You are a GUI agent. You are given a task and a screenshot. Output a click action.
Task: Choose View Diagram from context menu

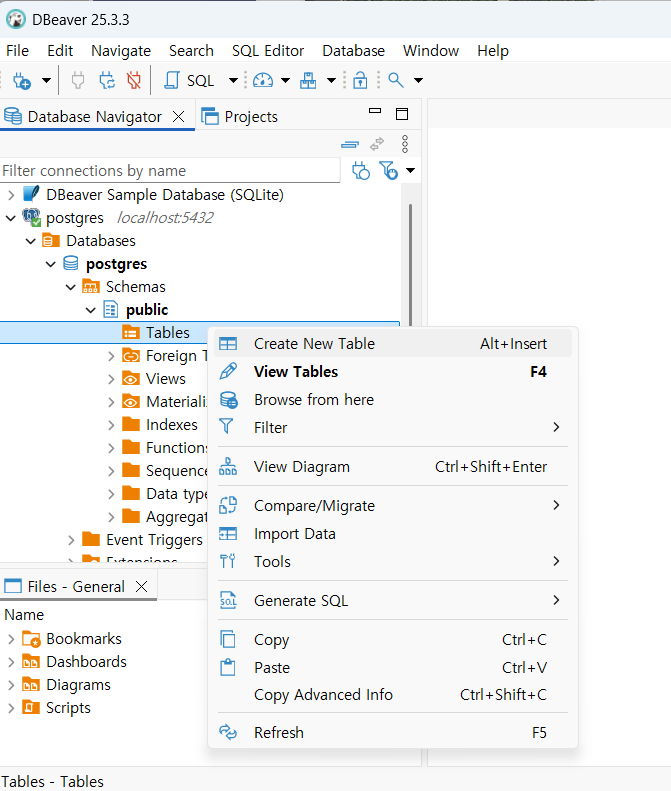[x=393, y=467]
